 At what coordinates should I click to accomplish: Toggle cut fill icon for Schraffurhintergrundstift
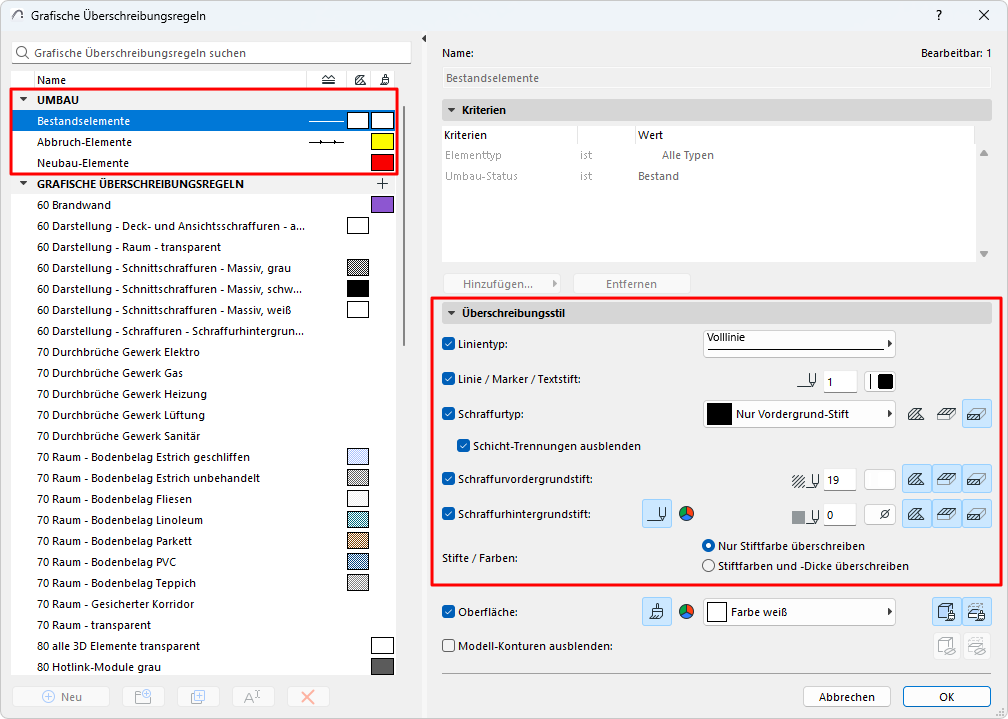916,514
